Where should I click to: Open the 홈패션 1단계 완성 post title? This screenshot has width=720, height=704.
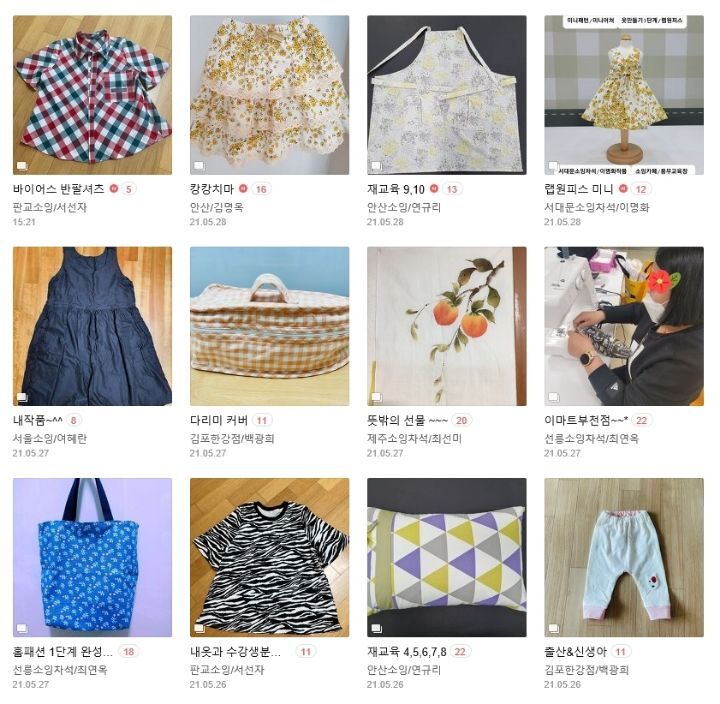pyautogui.click(x=62, y=652)
